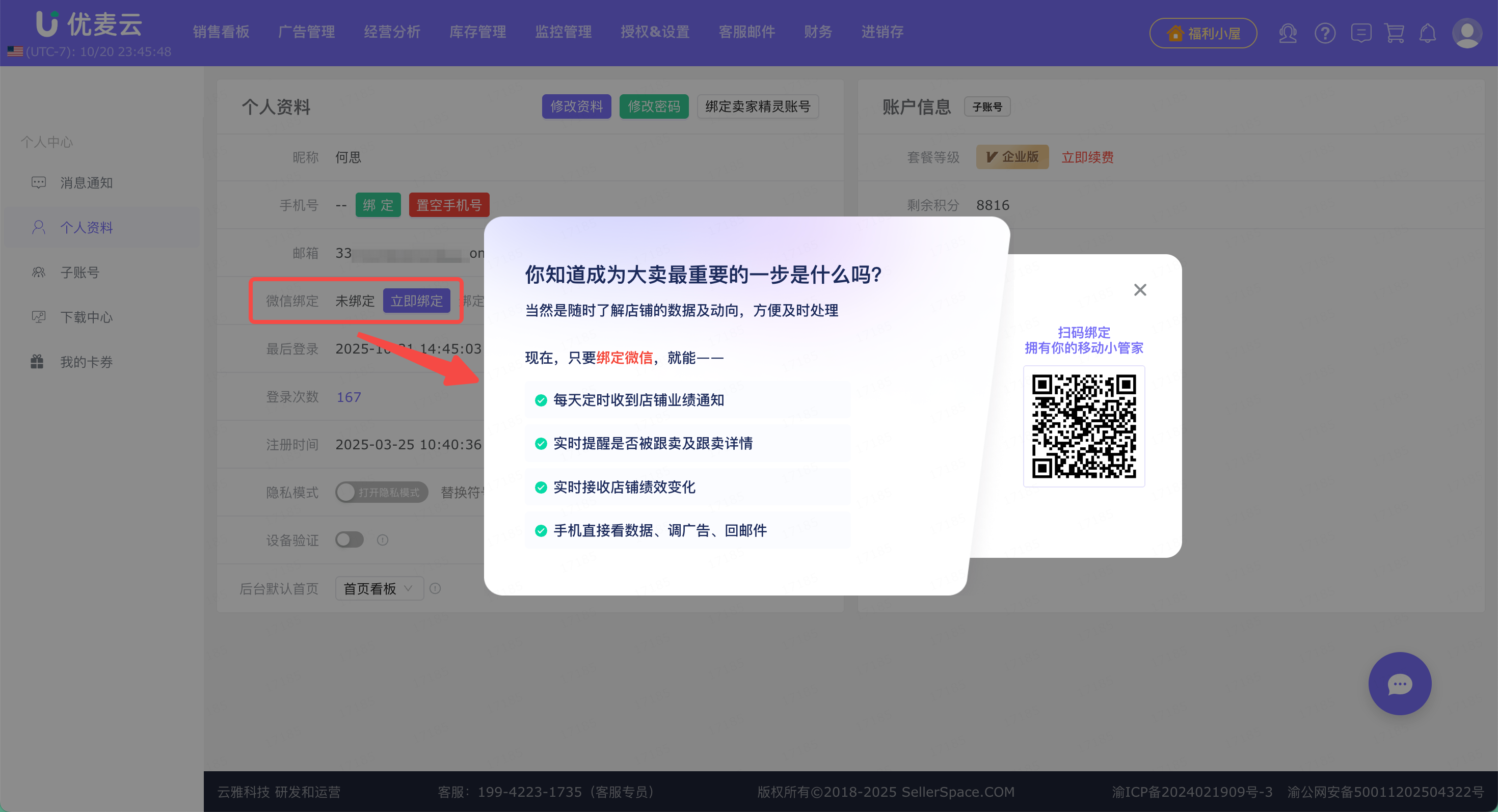Open the floating chat bubble button
Viewport: 1498px width, 812px height.
[1399, 684]
